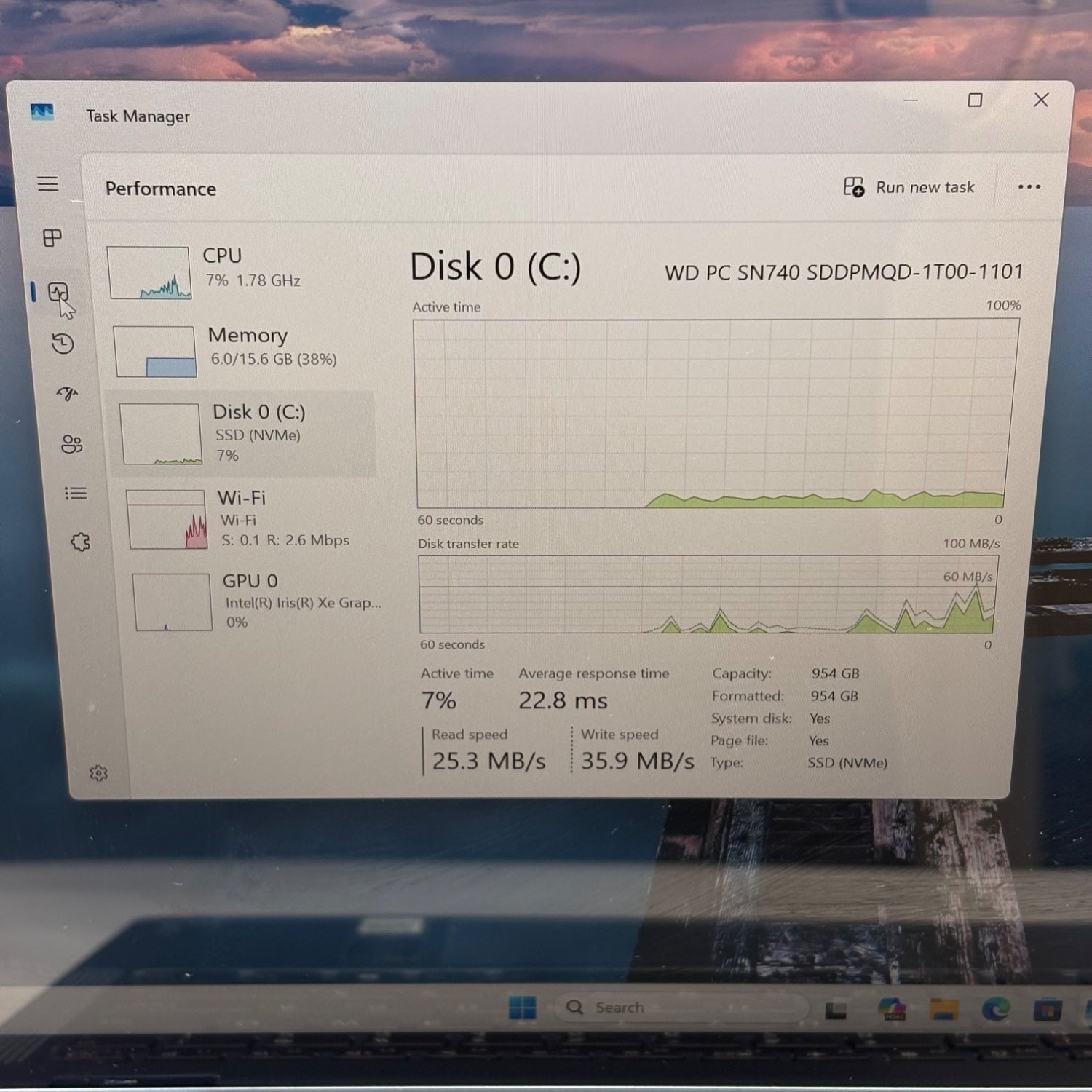Open the Users page icon
Viewport: 1092px width, 1092px height.
click(x=71, y=444)
